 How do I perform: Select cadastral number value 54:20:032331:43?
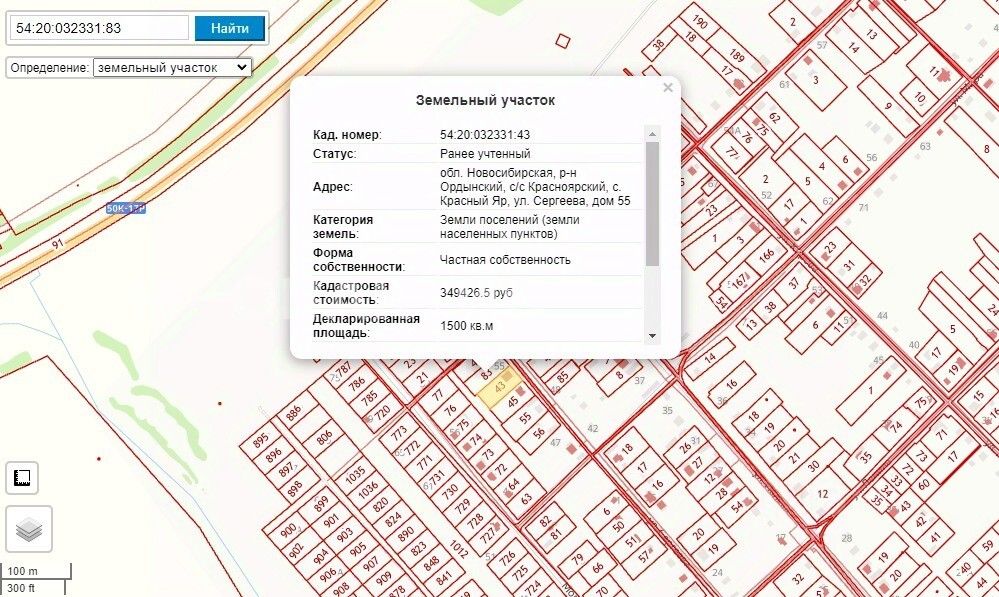point(485,134)
